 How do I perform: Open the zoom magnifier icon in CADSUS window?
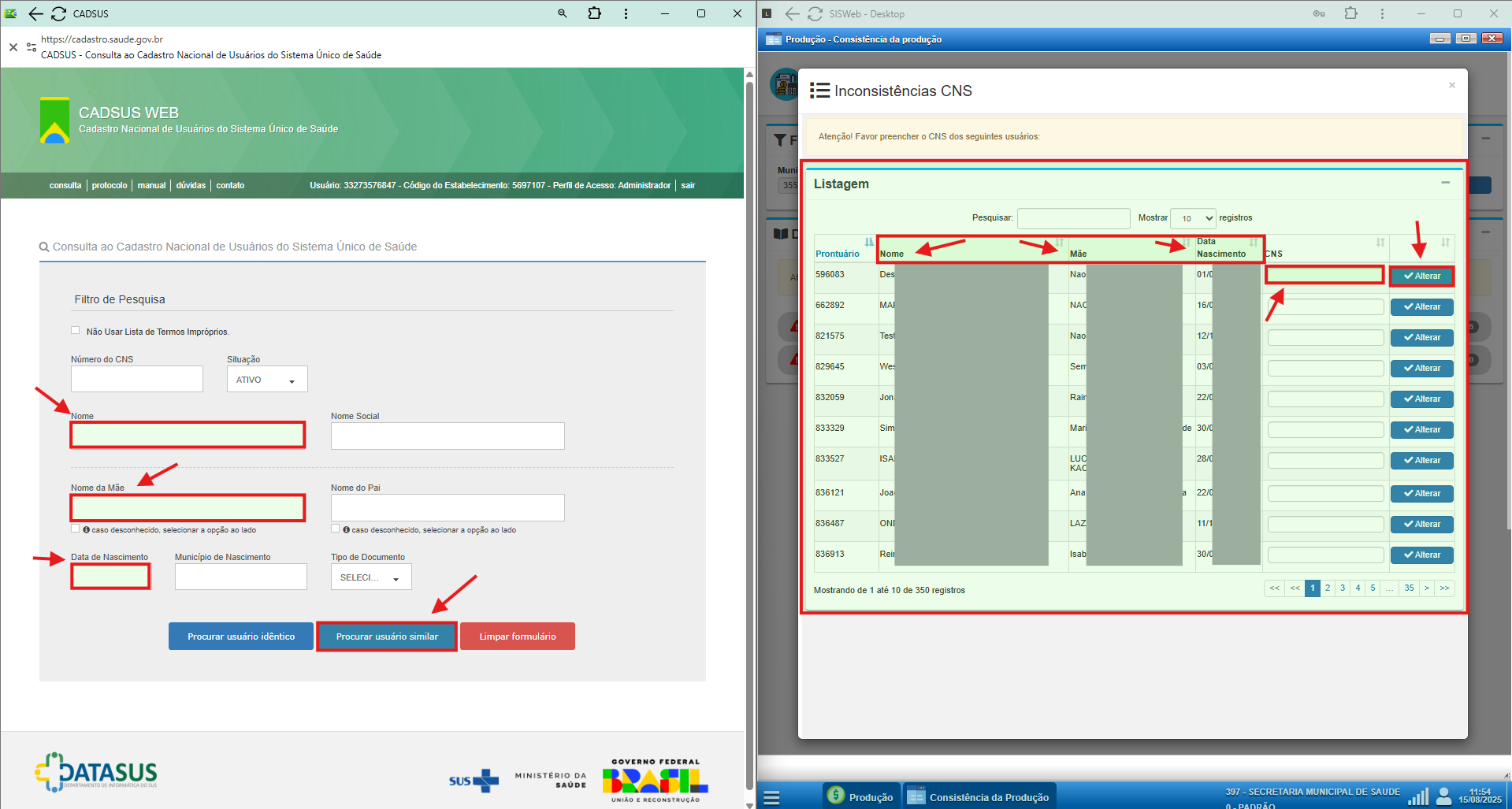[562, 13]
